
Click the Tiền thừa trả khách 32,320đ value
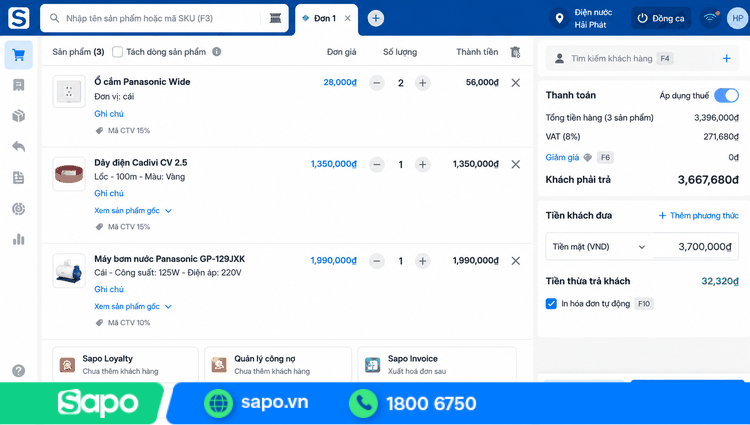pos(720,281)
